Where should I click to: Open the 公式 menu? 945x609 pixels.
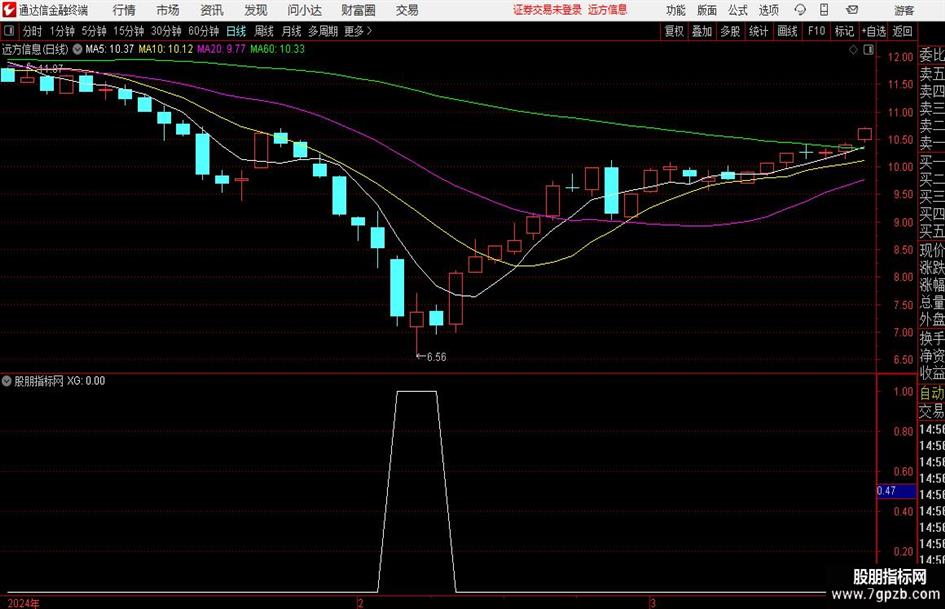click(x=738, y=10)
